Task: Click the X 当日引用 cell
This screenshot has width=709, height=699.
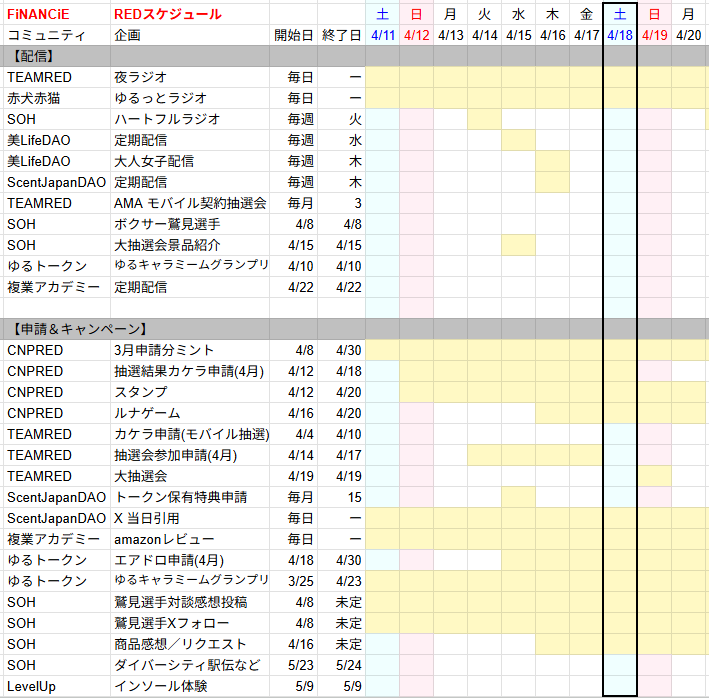Action: click(190, 518)
